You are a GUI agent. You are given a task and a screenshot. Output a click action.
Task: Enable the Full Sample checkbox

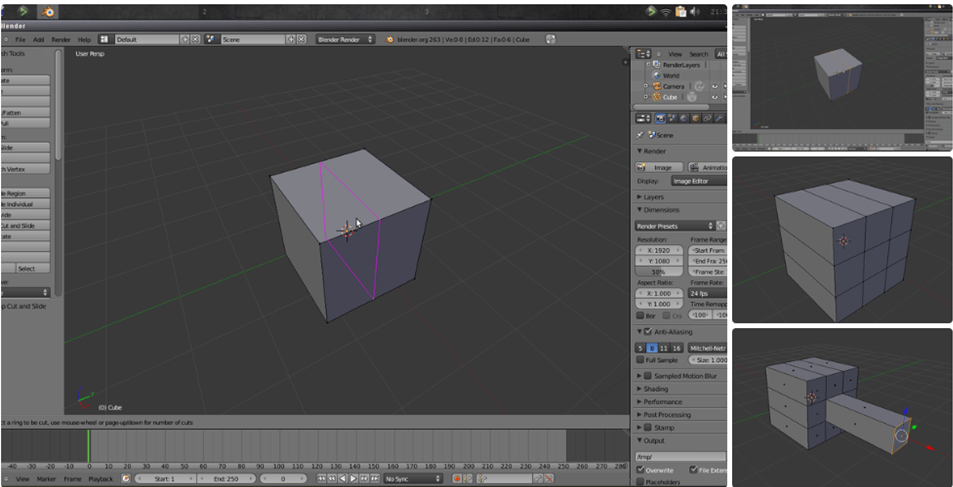tap(640, 360)
